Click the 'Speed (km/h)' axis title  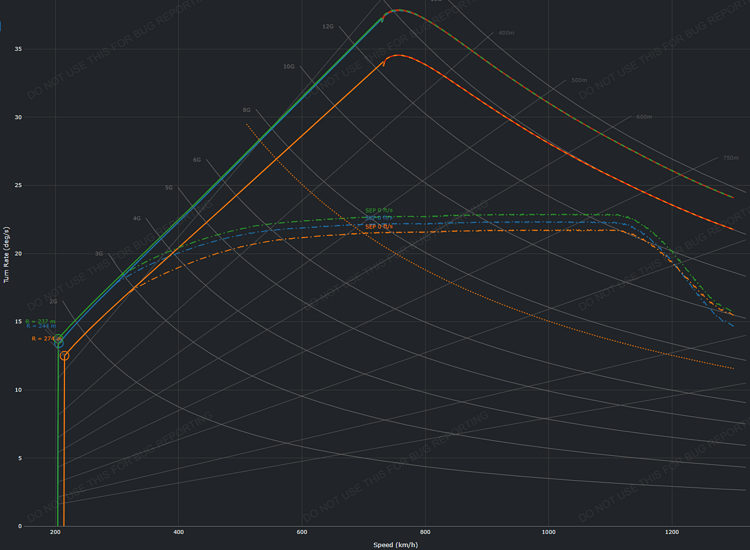click(396, 545)
